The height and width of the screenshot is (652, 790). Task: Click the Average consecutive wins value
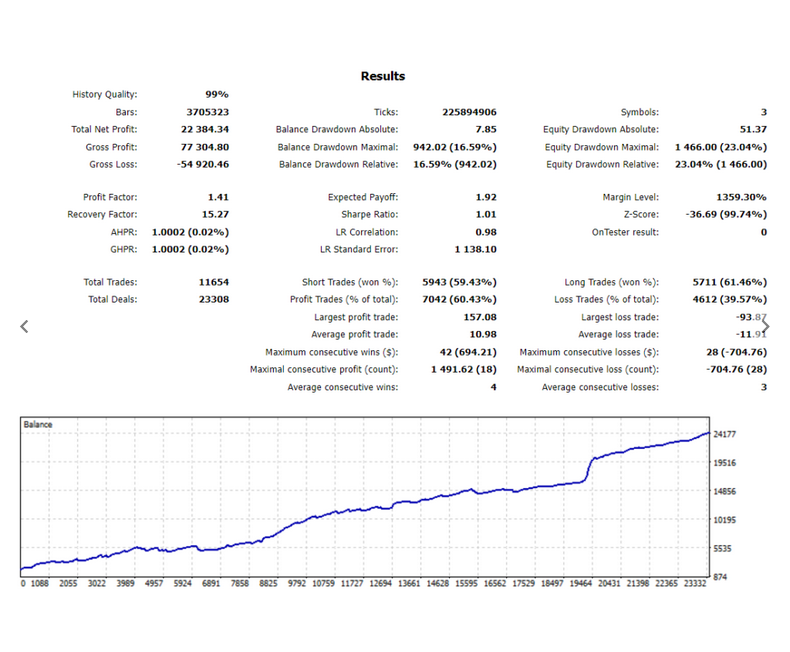[493, 387]
